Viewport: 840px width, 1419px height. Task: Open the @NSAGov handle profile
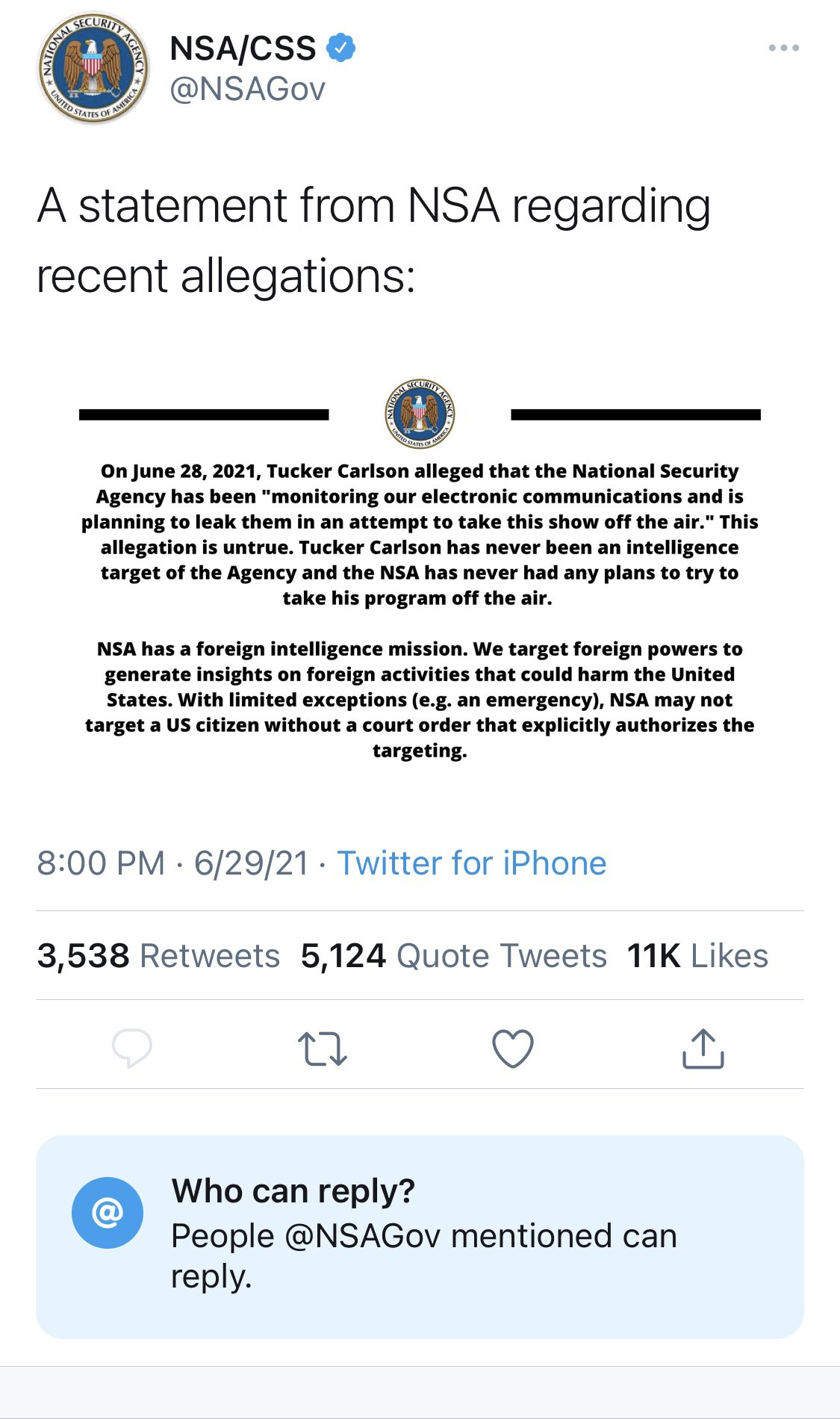pos(248,90)
